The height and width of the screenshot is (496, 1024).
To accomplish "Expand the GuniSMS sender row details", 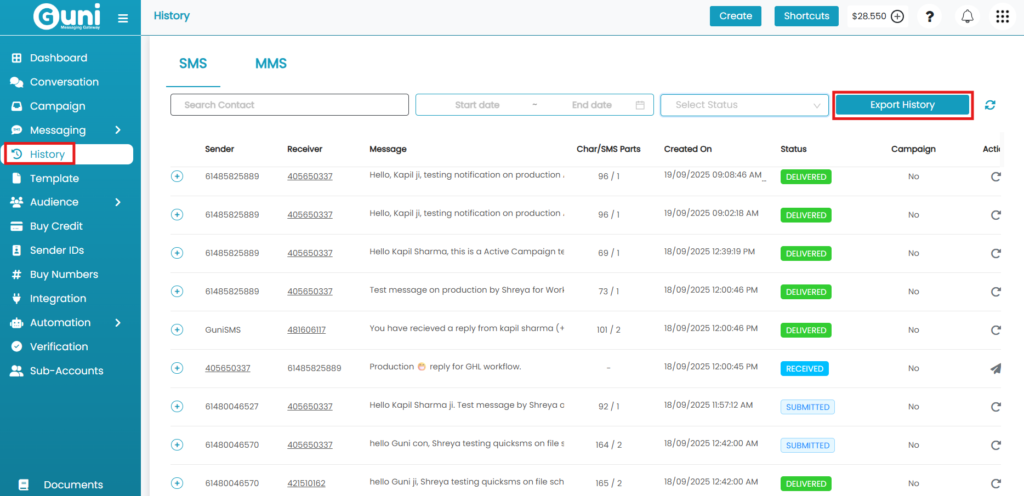I will 177,329.
